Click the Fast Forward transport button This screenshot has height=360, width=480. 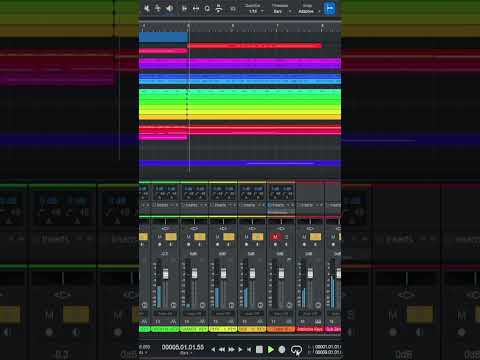pos(231,349)
